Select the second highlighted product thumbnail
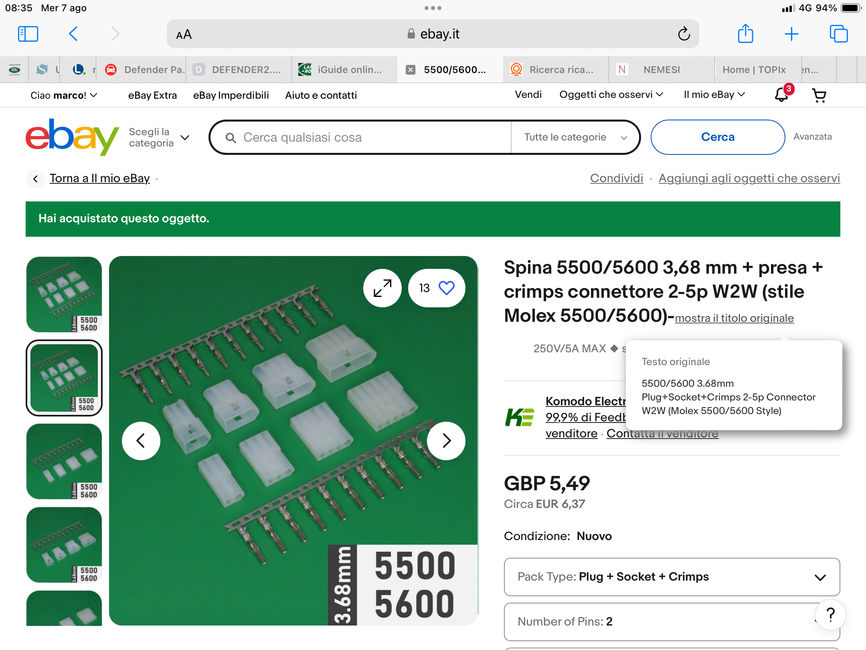Viewport: 866px width, 650px height. coord(64,378)
